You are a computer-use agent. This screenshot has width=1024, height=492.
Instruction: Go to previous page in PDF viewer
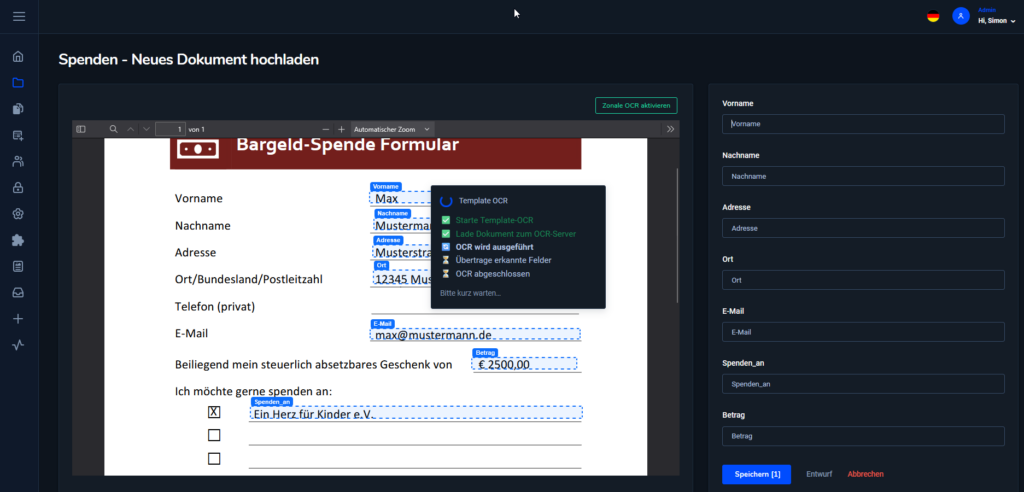pyautogui.click(x=131, y=129)
